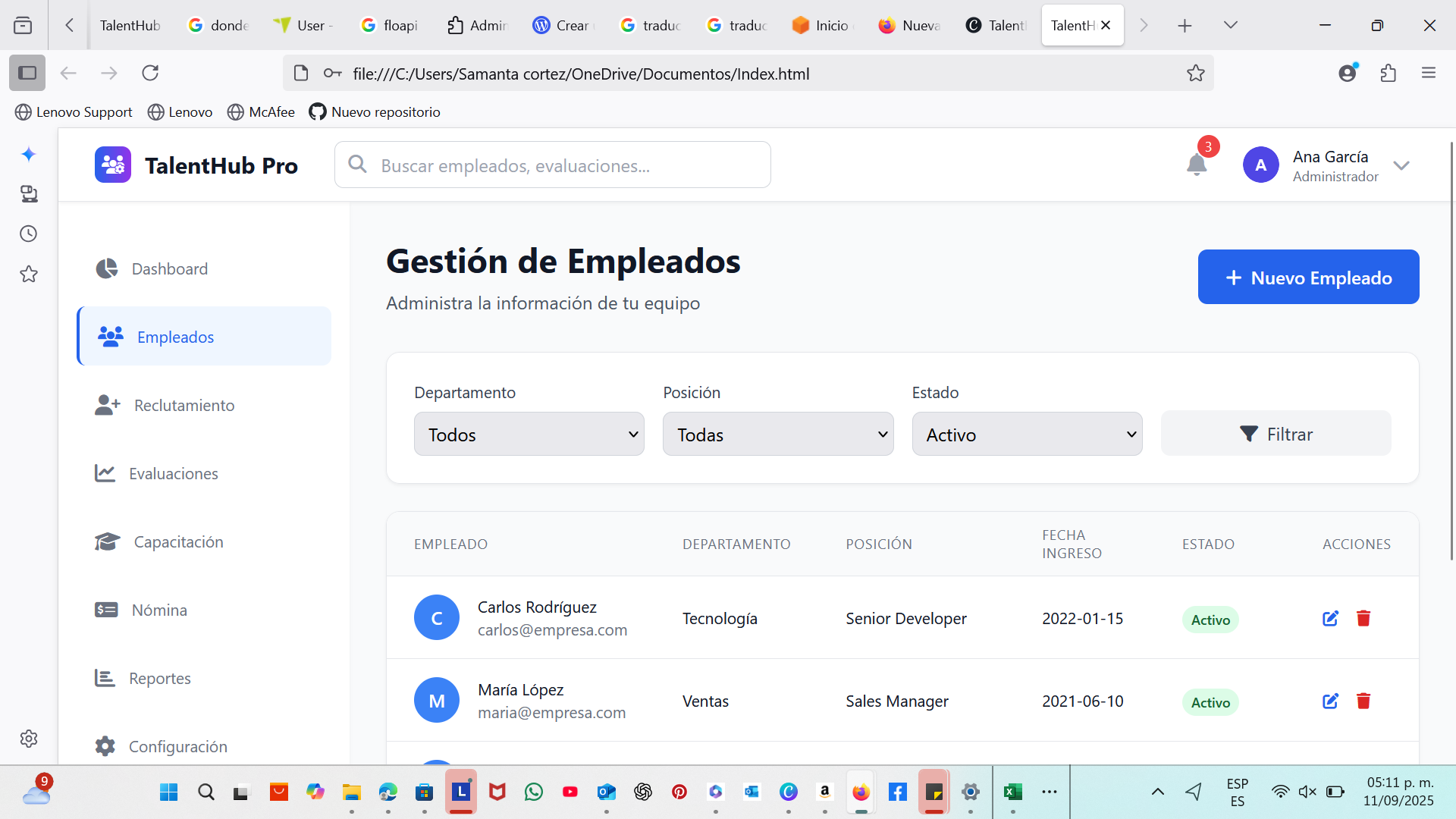Open the Estado dropdown showing Activo

(1026, 435)
